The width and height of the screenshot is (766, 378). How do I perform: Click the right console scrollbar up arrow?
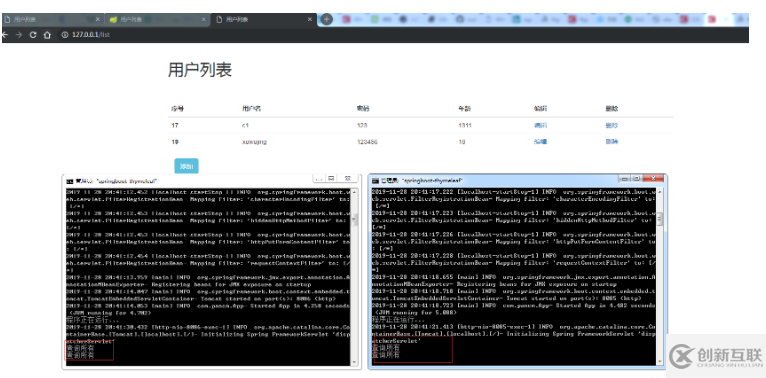[x=660, y=191]
